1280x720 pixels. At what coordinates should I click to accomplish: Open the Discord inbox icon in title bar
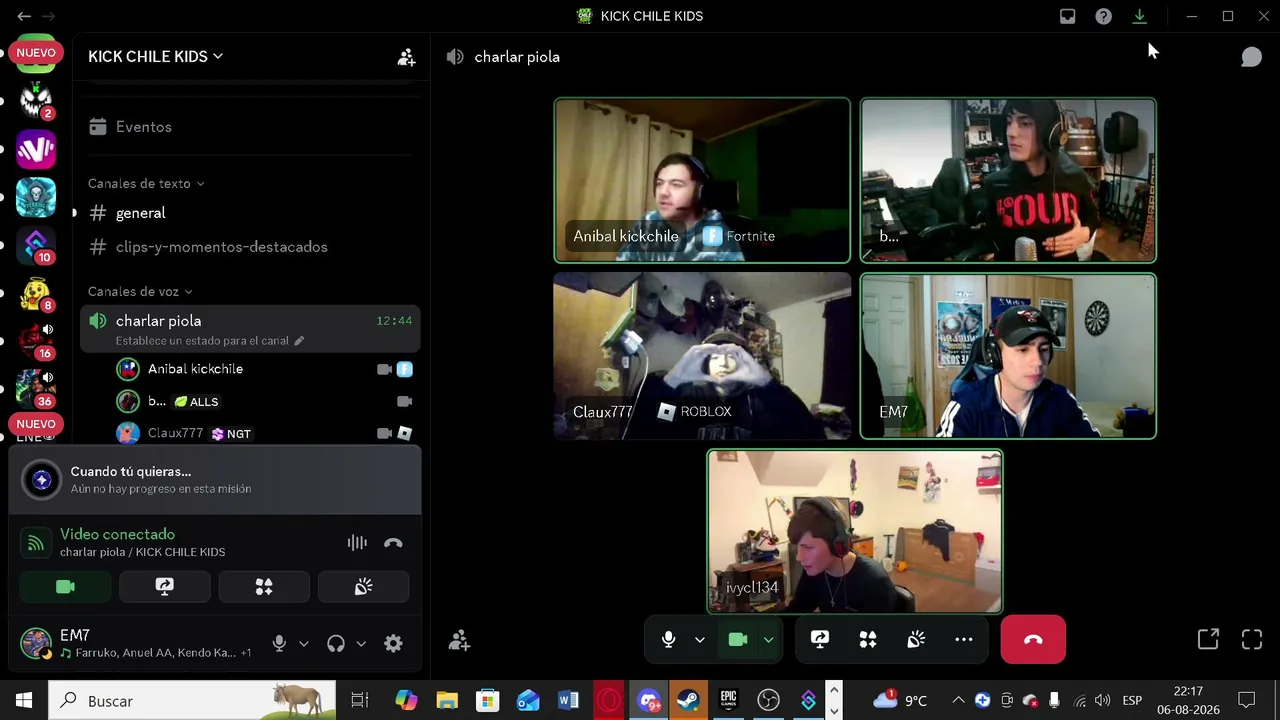coord(1068,16)
